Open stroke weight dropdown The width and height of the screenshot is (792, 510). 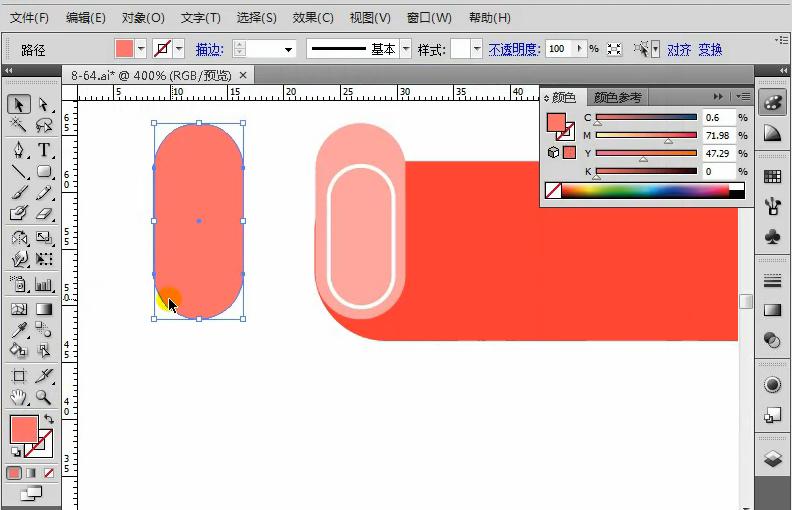tap(289, 49)
